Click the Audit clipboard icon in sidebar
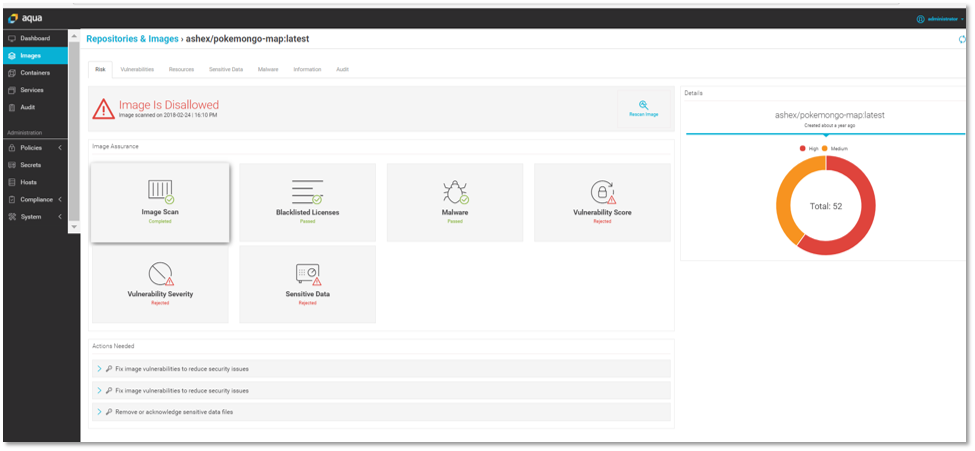 [12, 108]
